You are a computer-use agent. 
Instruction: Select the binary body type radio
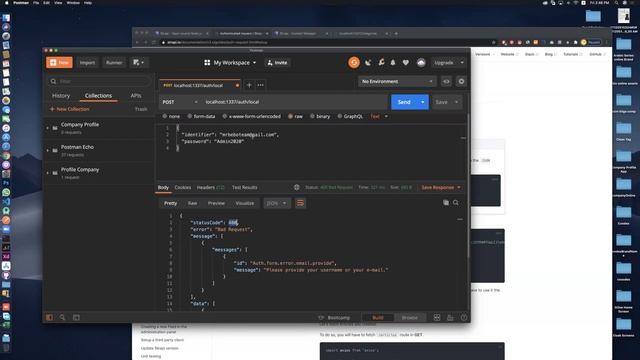pyautogui.click(x=312, y=116)
